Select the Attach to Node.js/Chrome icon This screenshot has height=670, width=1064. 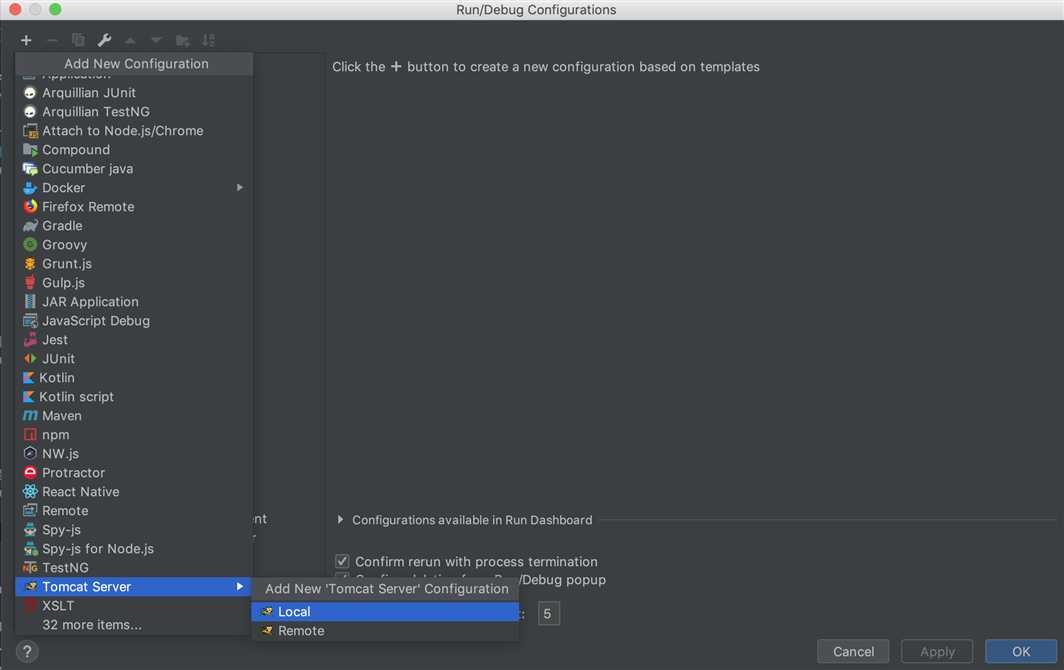30,131
